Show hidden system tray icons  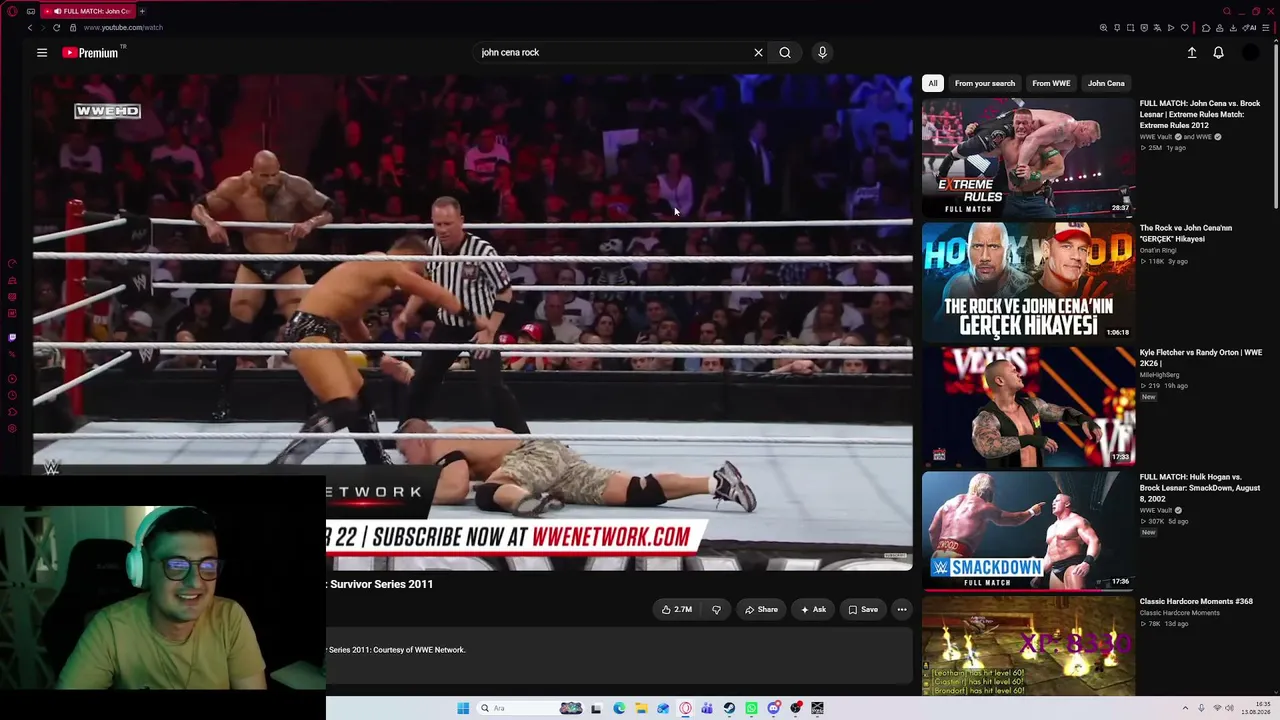(x=1186, y=709)
